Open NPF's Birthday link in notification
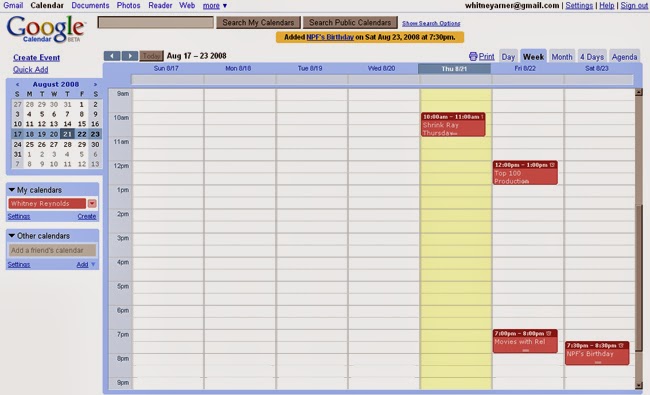650x395 pixels. (x=330, y=37)
